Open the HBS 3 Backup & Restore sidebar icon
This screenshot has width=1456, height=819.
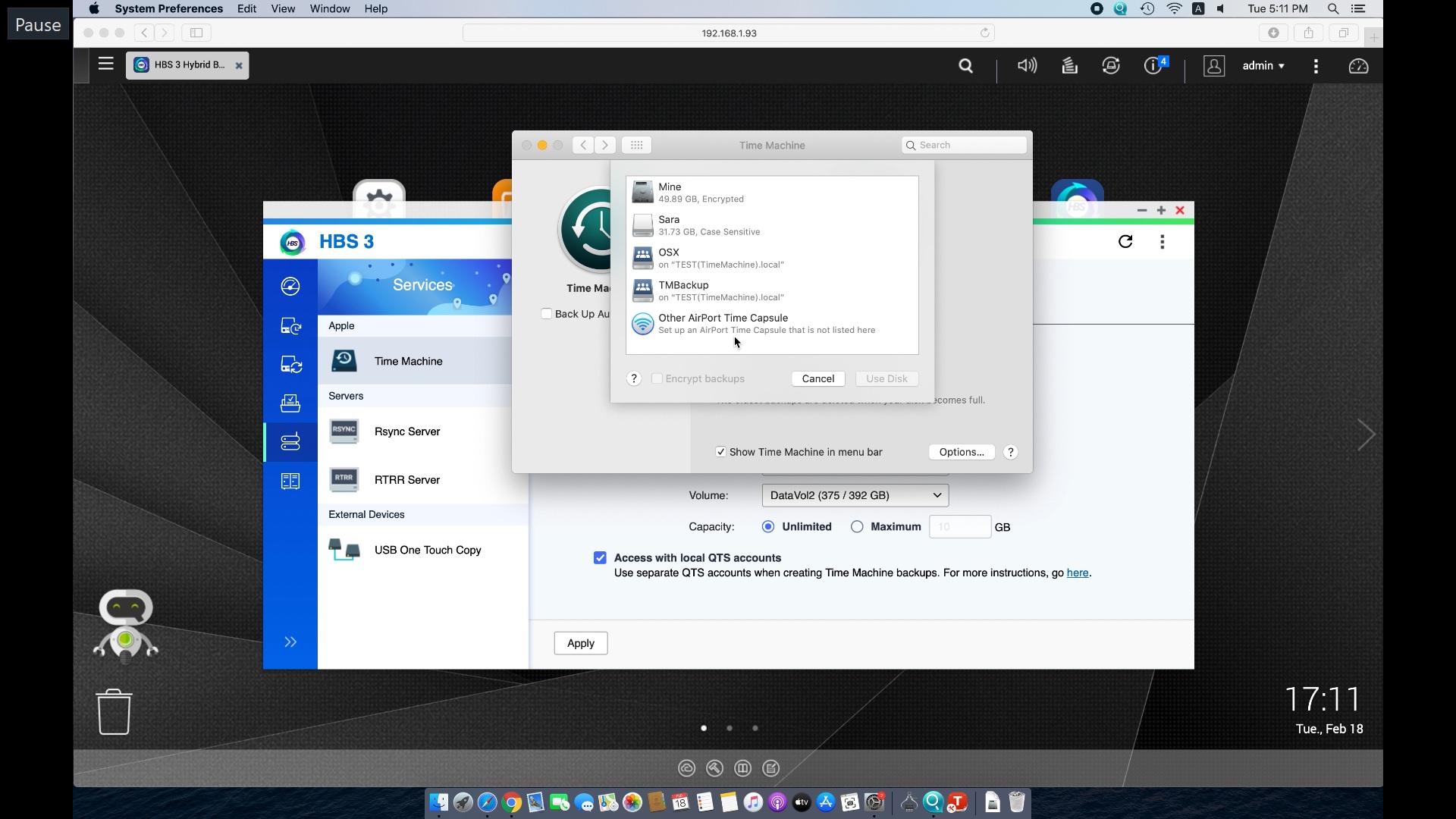290,325
